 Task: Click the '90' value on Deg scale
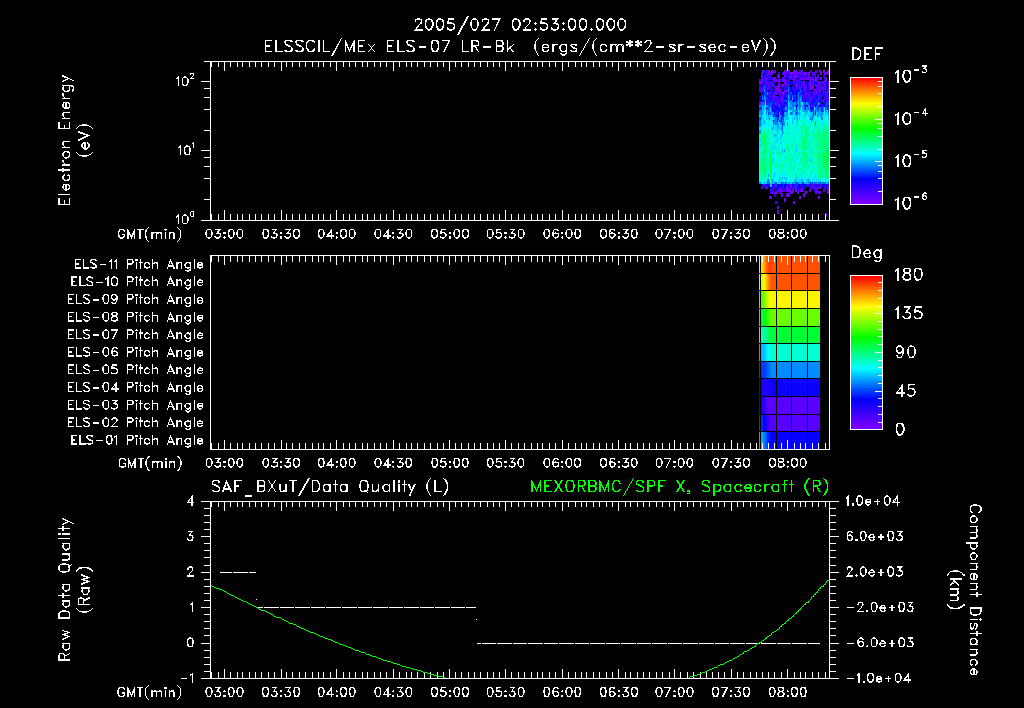coord(906,352)
